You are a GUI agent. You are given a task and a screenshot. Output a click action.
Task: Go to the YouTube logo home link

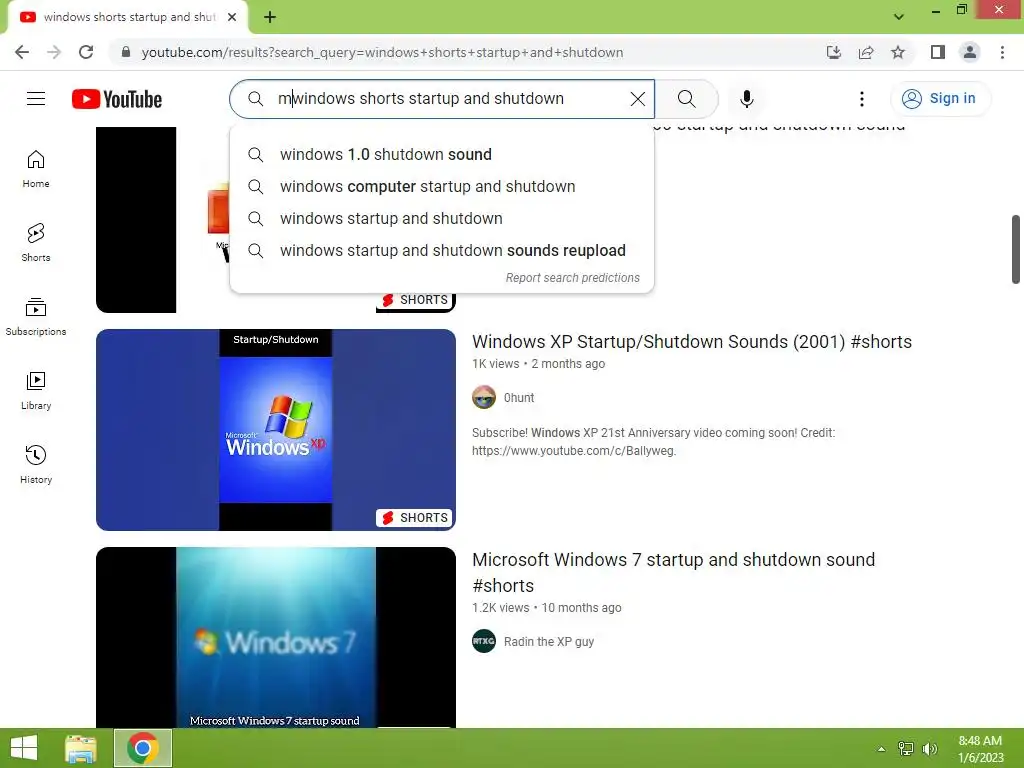(x=117, y=99)
